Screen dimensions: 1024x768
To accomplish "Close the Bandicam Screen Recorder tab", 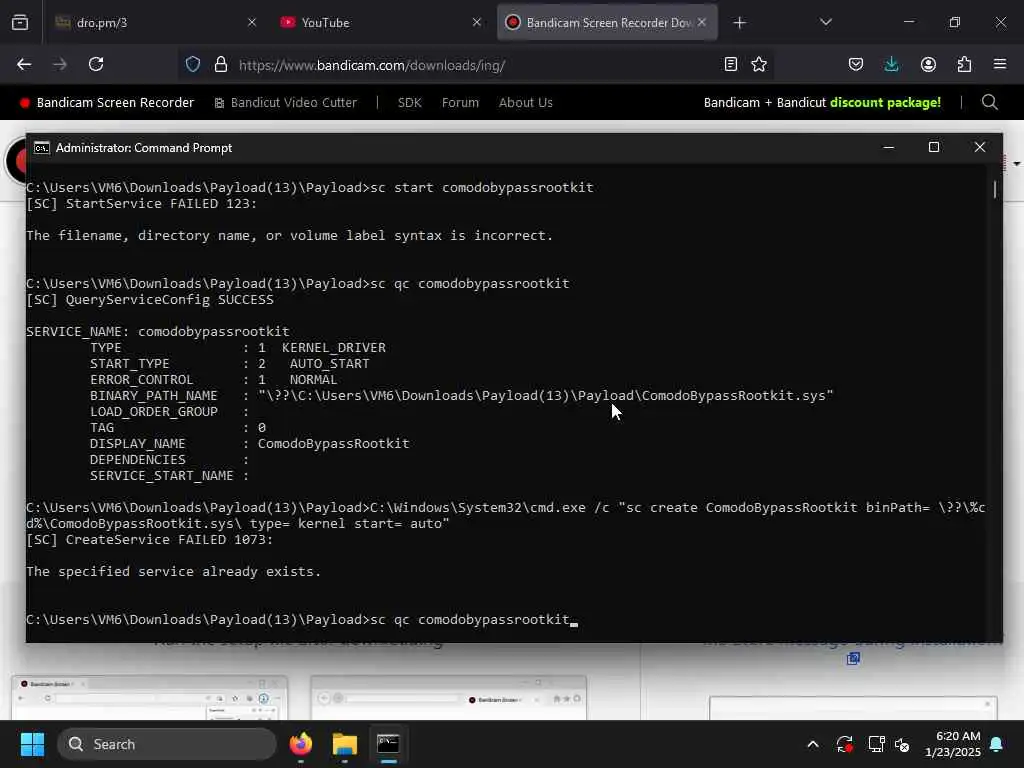I will coord(702,23).
